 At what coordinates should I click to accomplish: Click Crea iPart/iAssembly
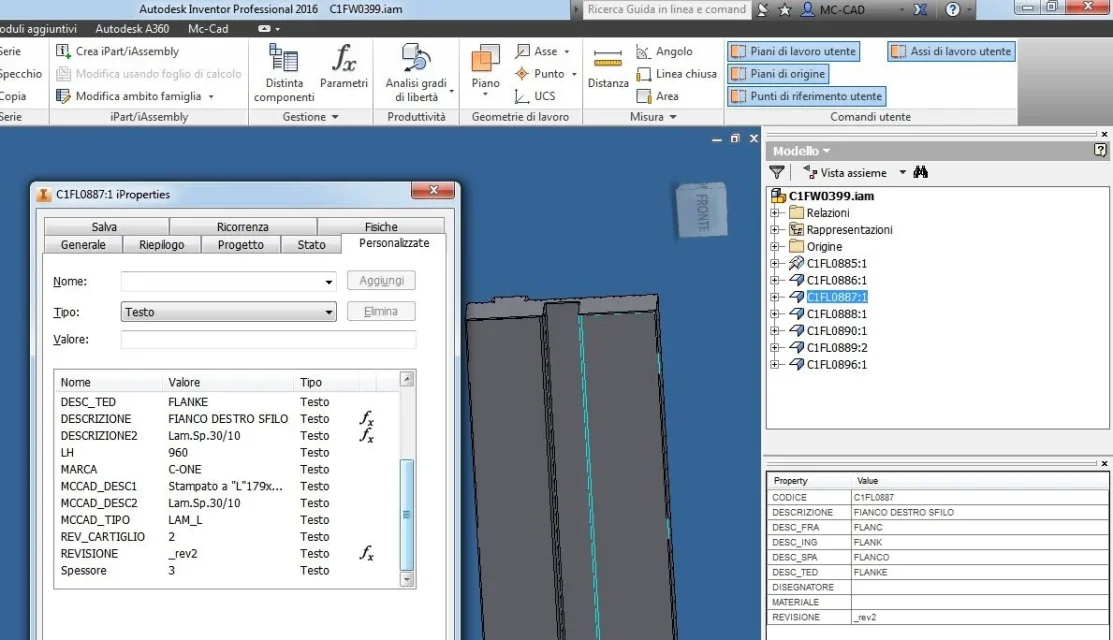pyautogui.click(x=118, y=51)
